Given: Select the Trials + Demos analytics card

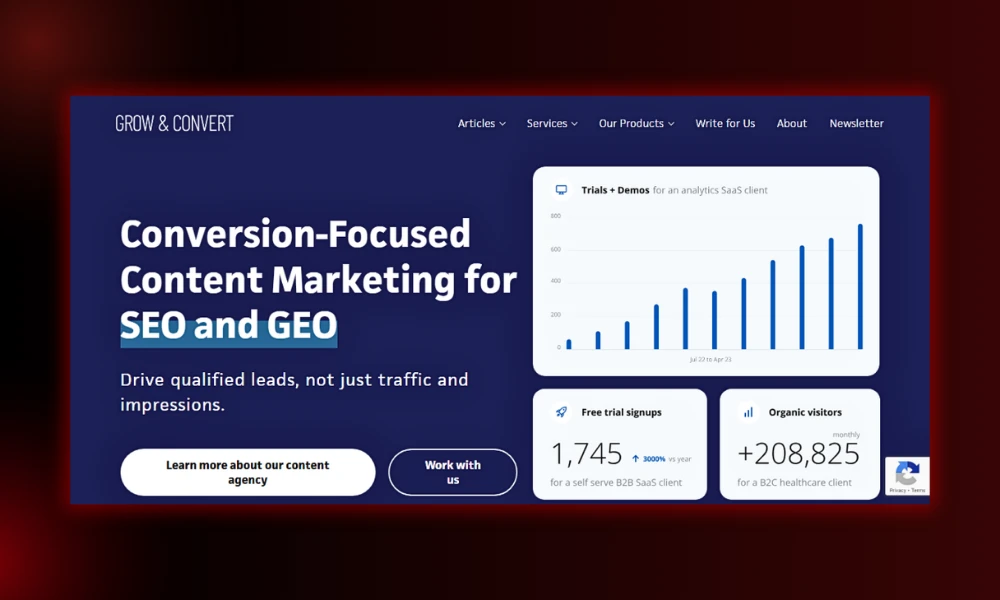Looking at the screenshot, I should [706, 270].
